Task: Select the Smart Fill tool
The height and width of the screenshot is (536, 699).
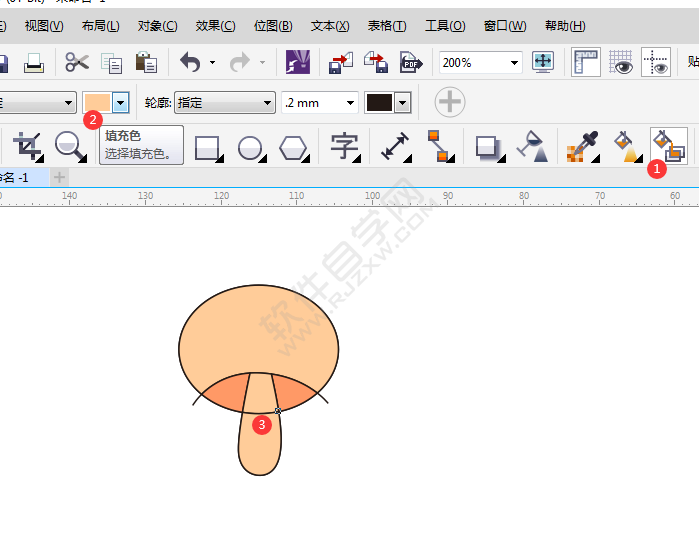Action: click(668, 146)
